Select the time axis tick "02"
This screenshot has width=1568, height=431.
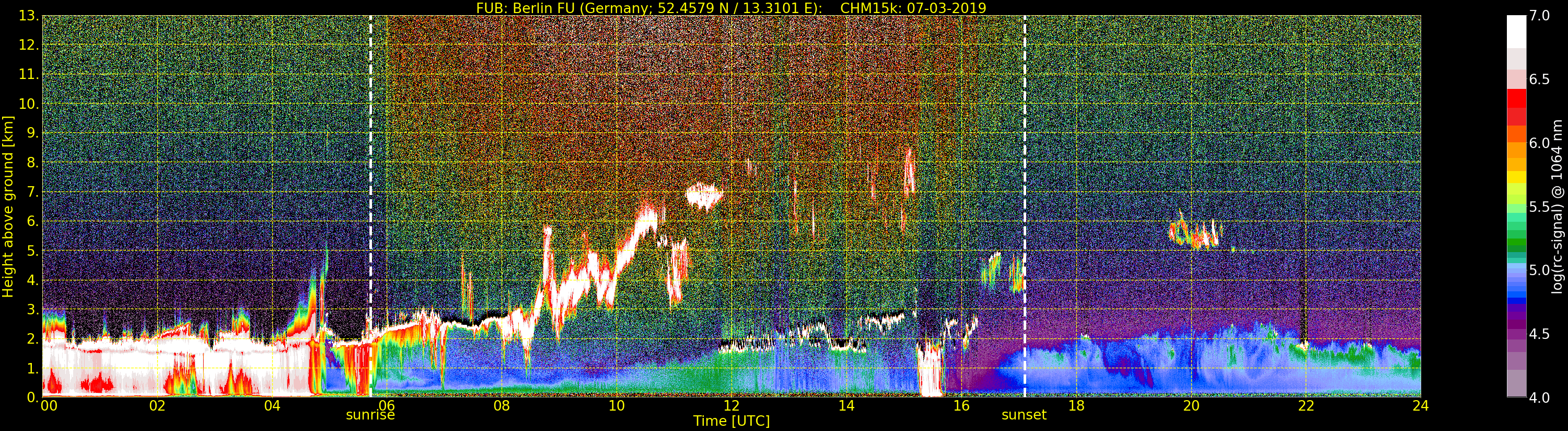coord(157,405)
